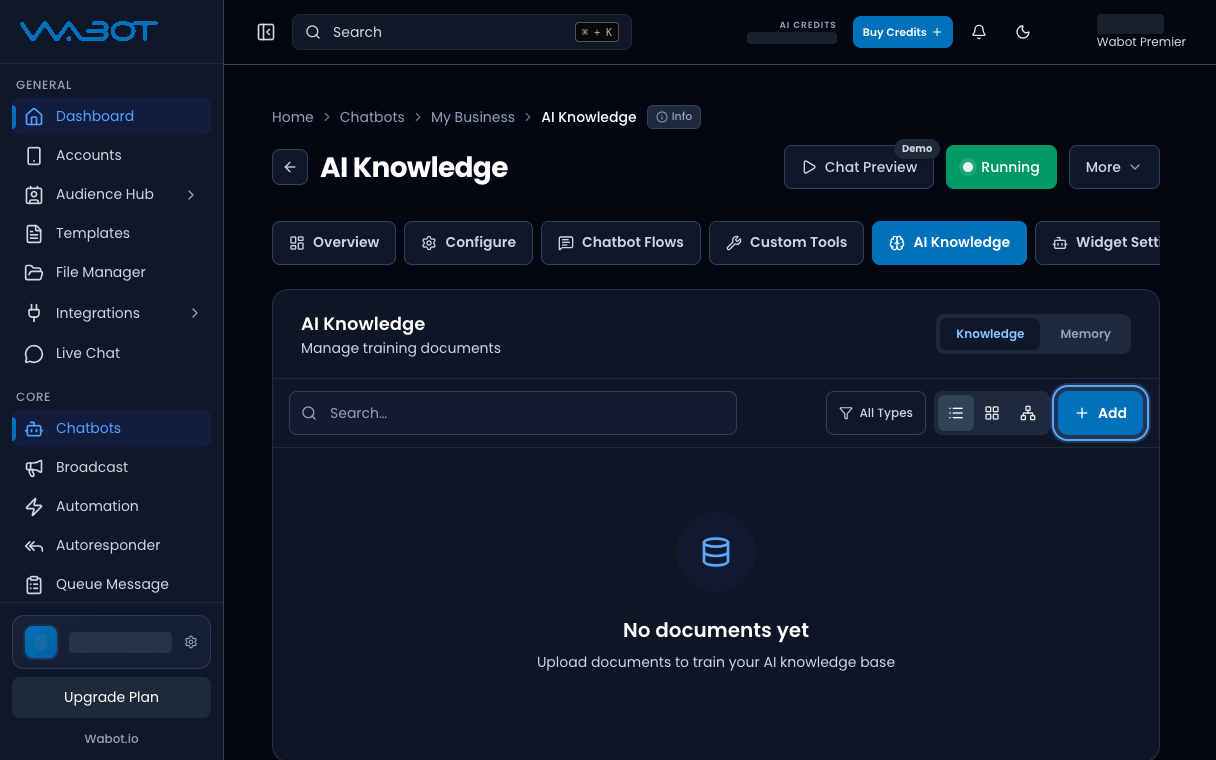The image size is (1216, 760).
Task: Switch to grid view
Action: tap(992, 413)
